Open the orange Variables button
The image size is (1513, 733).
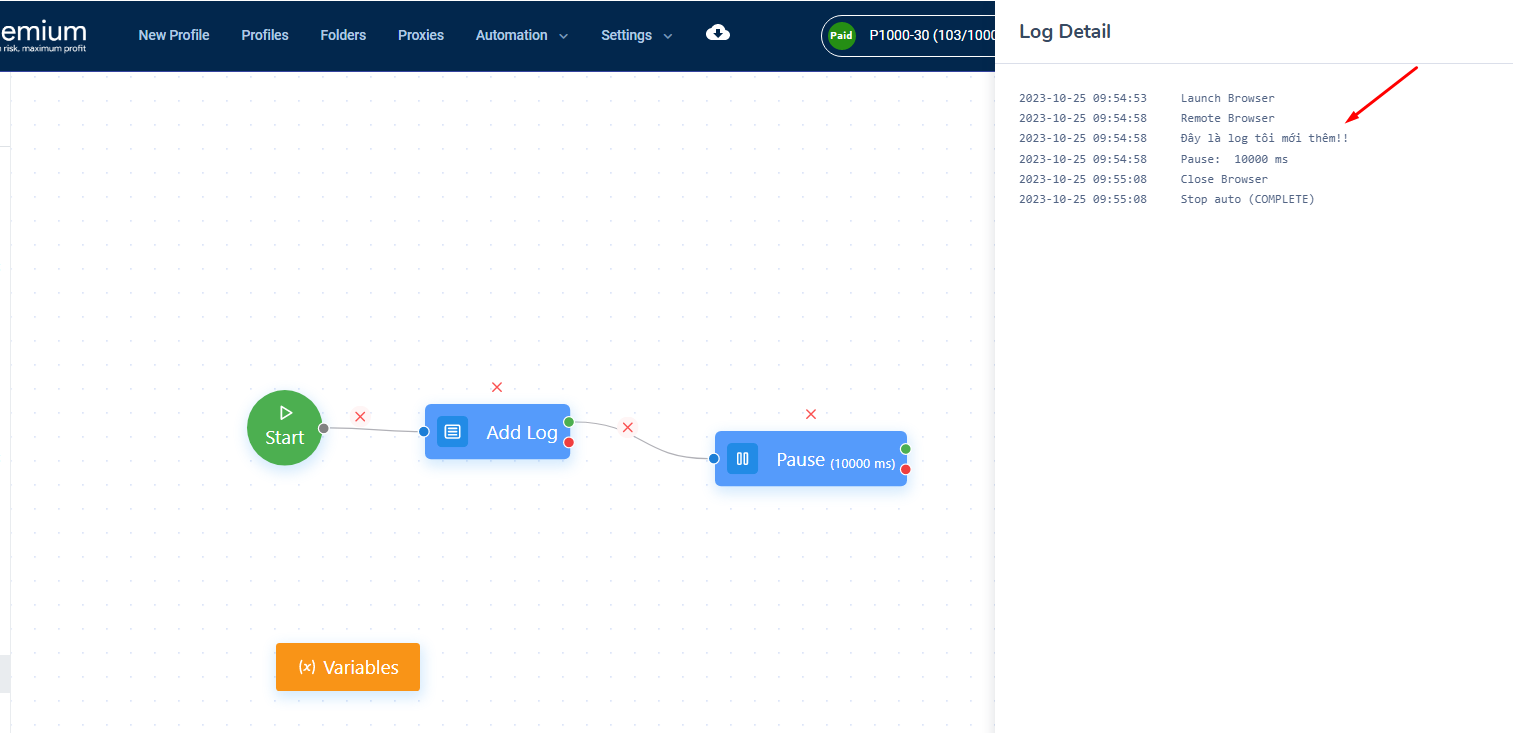[x=348, y=667]
